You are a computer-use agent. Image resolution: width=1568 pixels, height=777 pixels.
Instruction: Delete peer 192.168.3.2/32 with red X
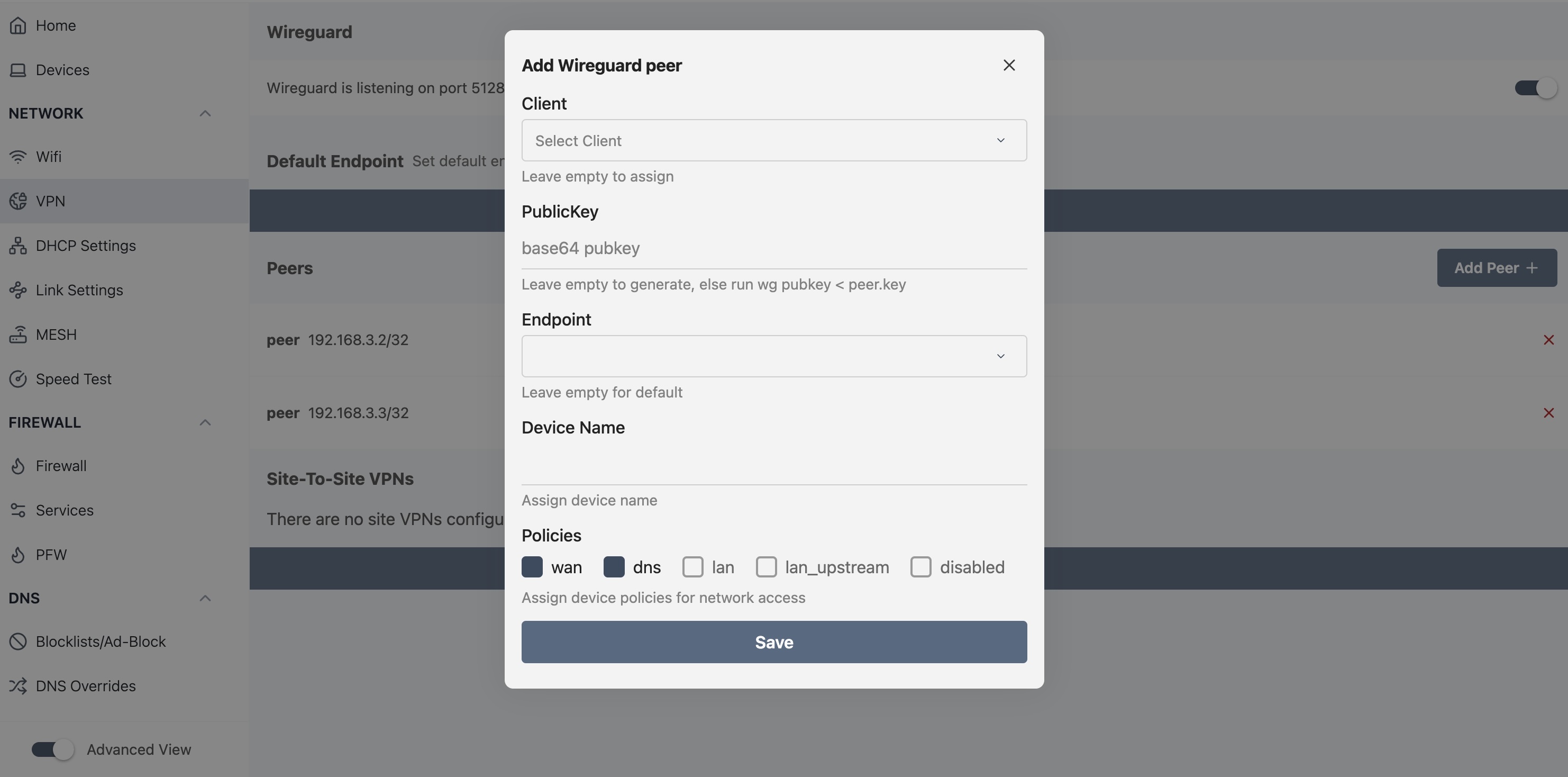1548,340
